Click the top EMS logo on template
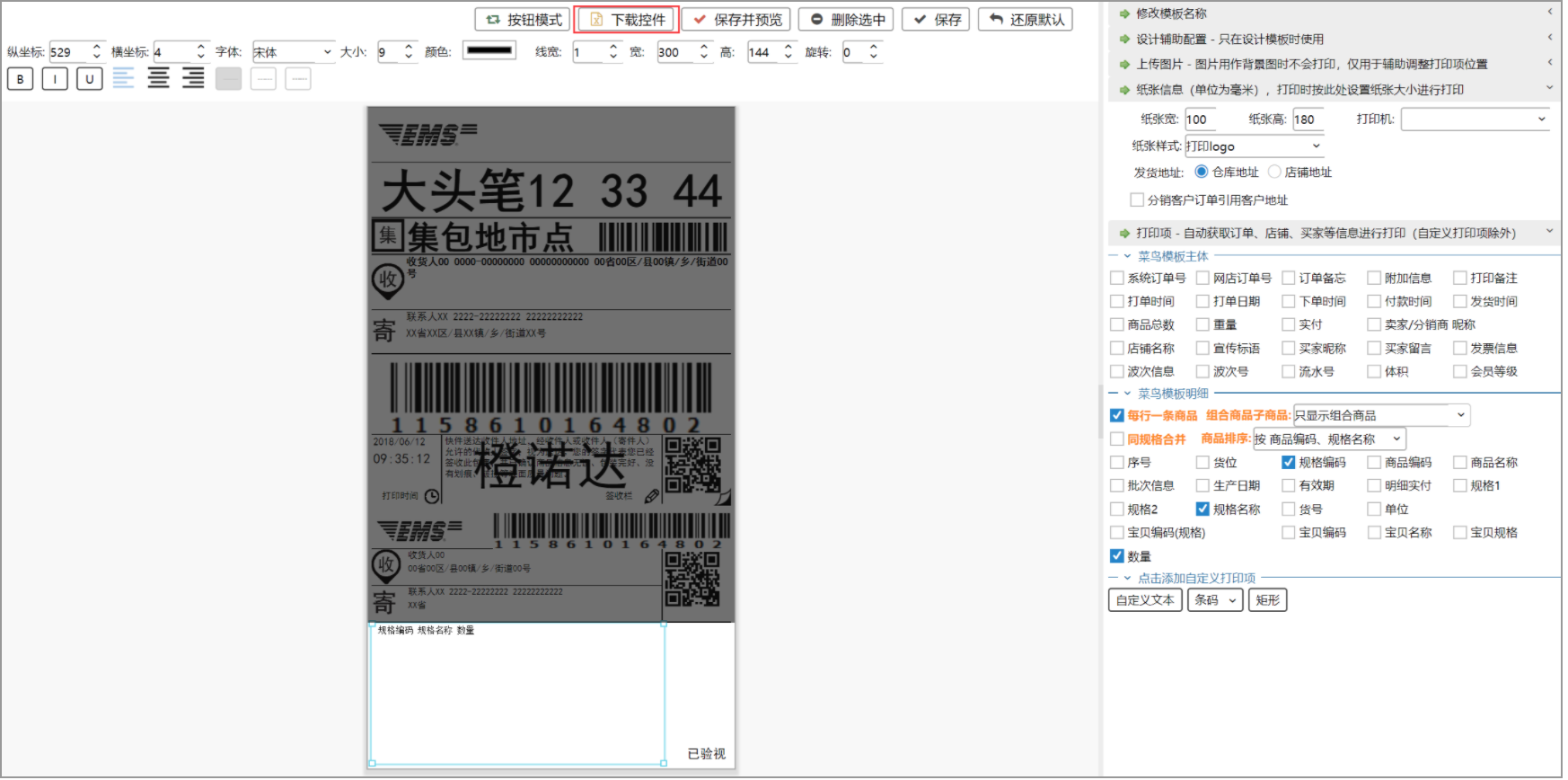This screenshot has width=1568, height=780. pos(428,135)
